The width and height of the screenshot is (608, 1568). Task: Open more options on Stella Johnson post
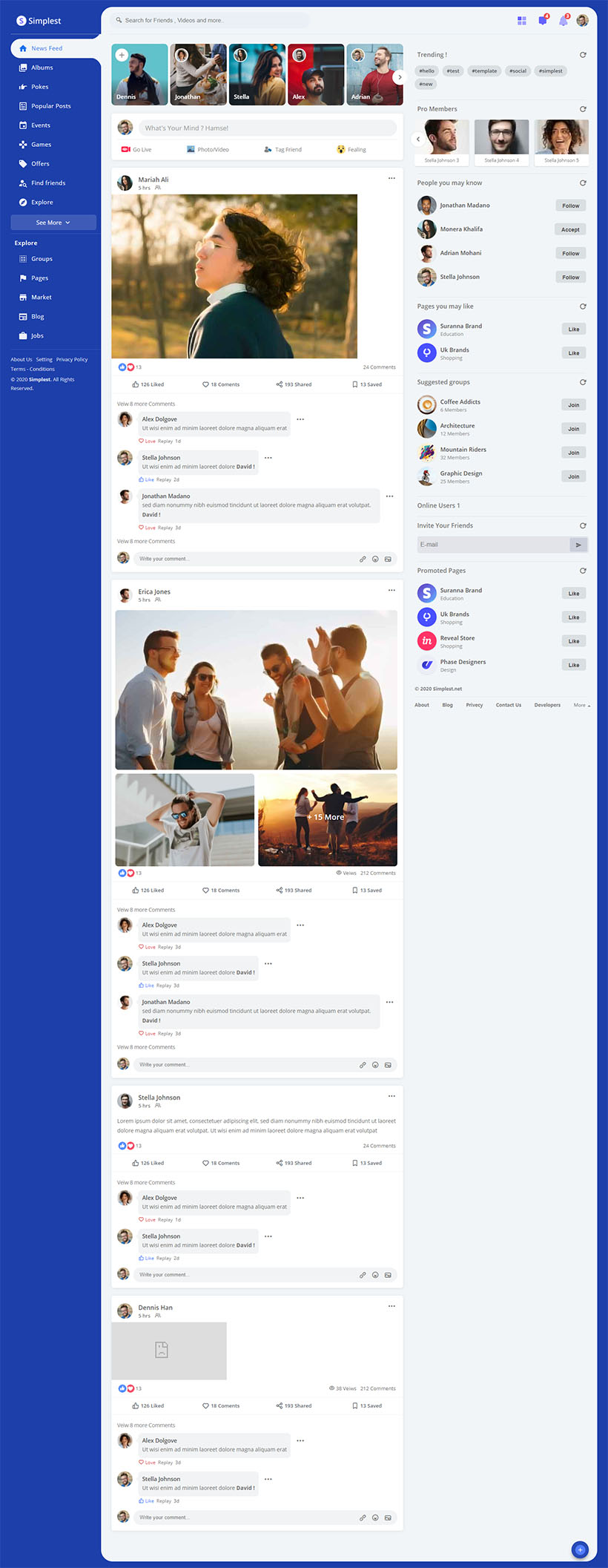pyautogui.click(x=391, y=1096)
